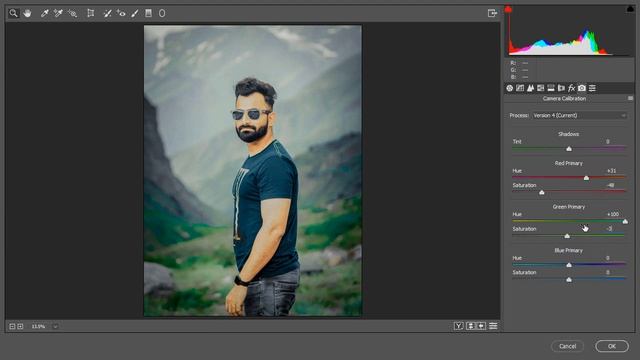Click the zoom out minus button
640x360 pixels.
click(x=12, y=326)
